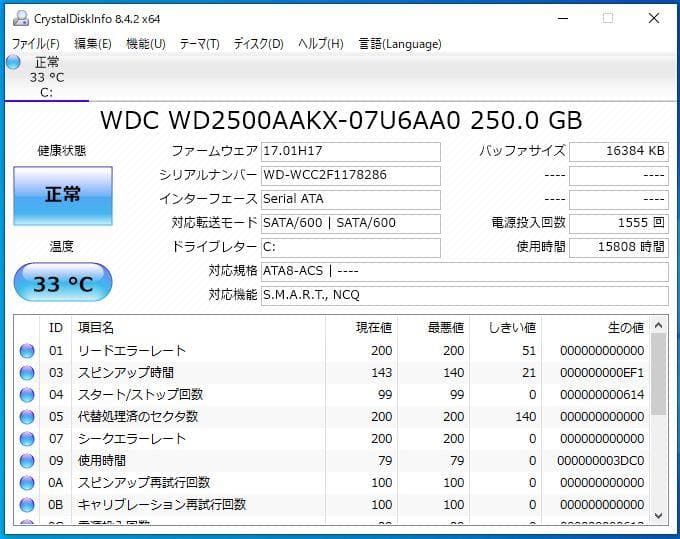This screenshot has height=539, width=680.
Task: Select the リードエラーレート row name
Action: pyautogui.click(x=132, y=350)
